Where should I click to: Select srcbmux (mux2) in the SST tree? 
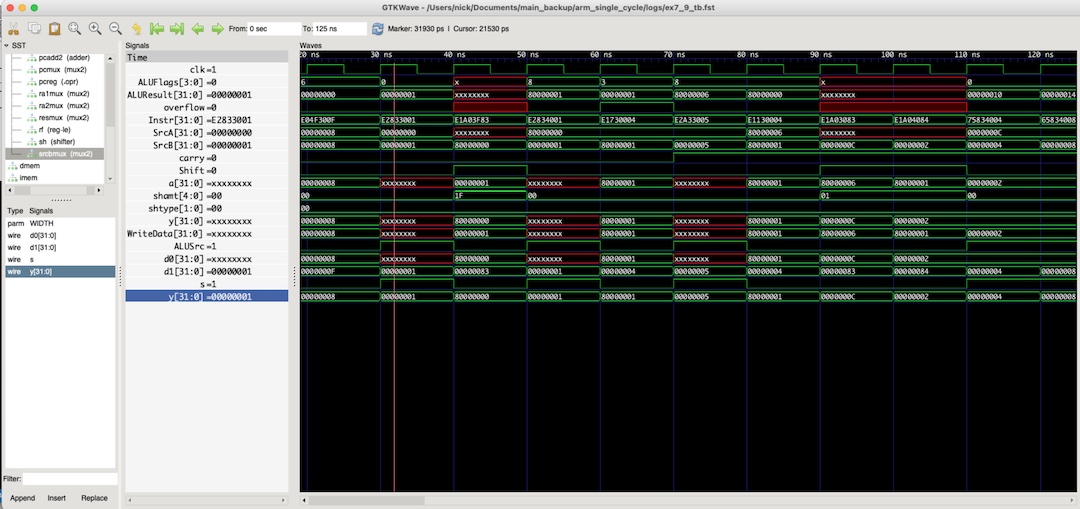pos(54,154)
